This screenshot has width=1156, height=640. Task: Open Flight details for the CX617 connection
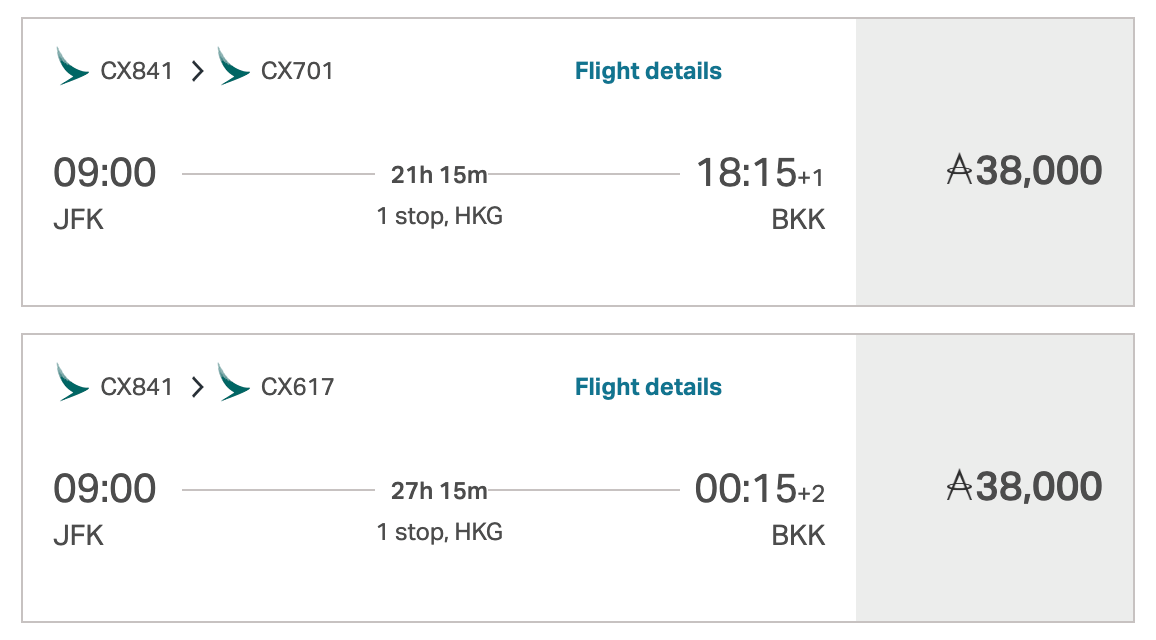pos(647,386)
